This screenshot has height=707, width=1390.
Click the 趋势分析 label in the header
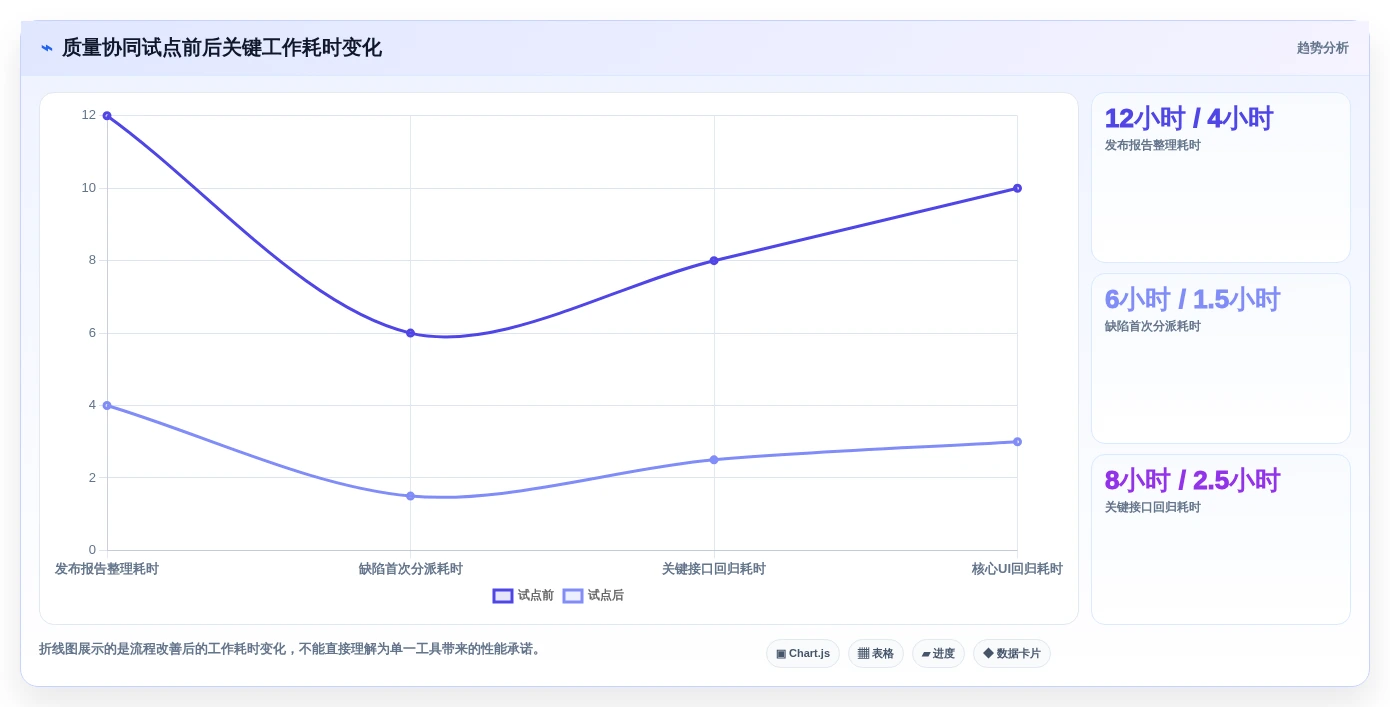[x=1322, y=48]
